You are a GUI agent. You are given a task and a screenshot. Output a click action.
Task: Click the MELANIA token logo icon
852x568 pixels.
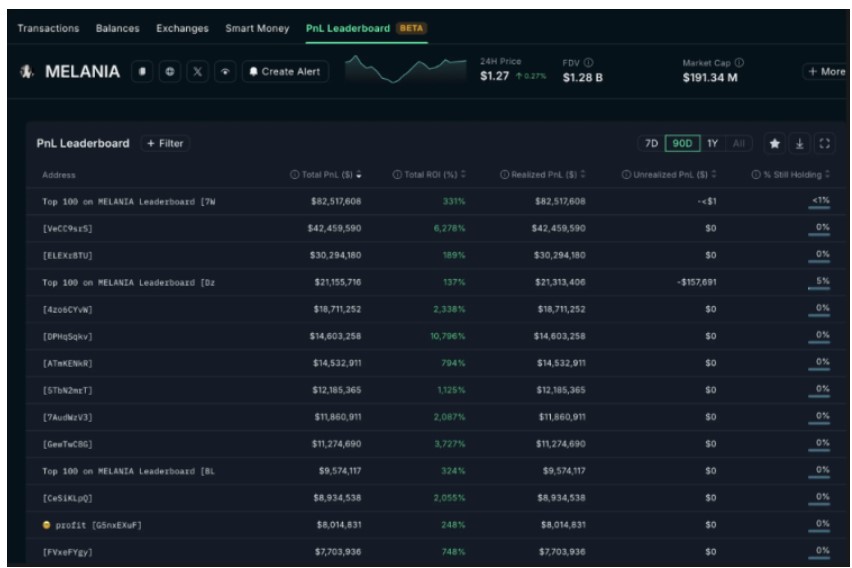[27, 71]
